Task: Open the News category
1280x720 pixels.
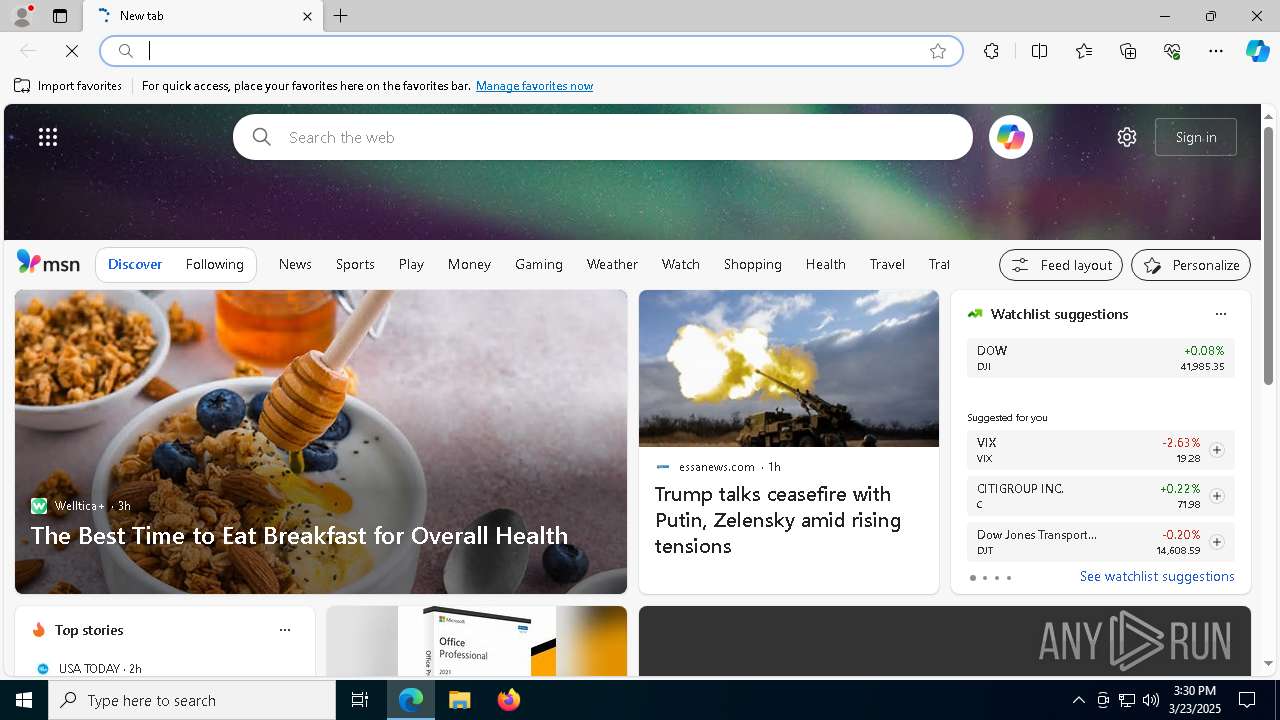Action: [295, 264]
